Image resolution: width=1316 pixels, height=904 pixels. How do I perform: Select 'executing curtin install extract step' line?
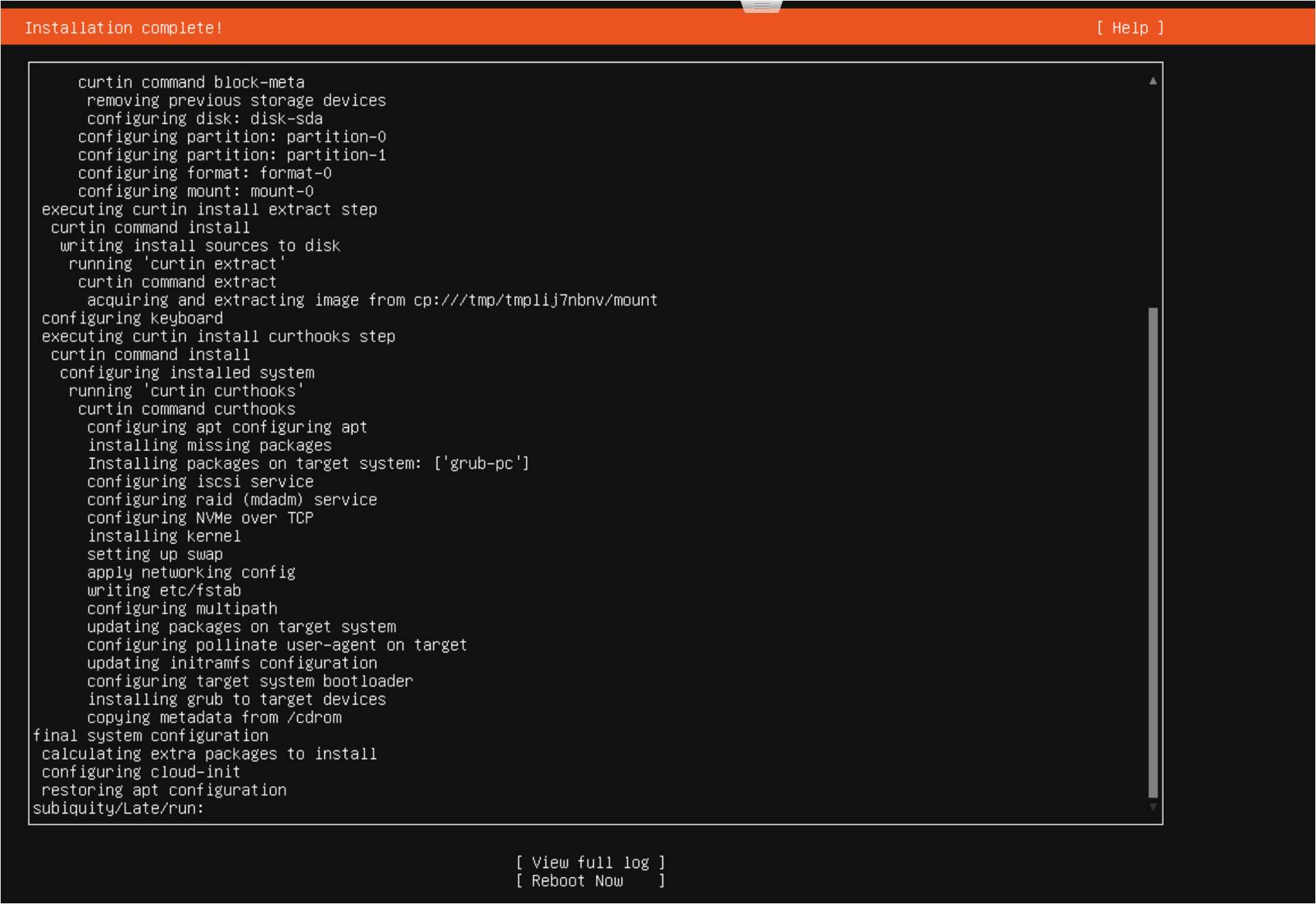(209, 209)
